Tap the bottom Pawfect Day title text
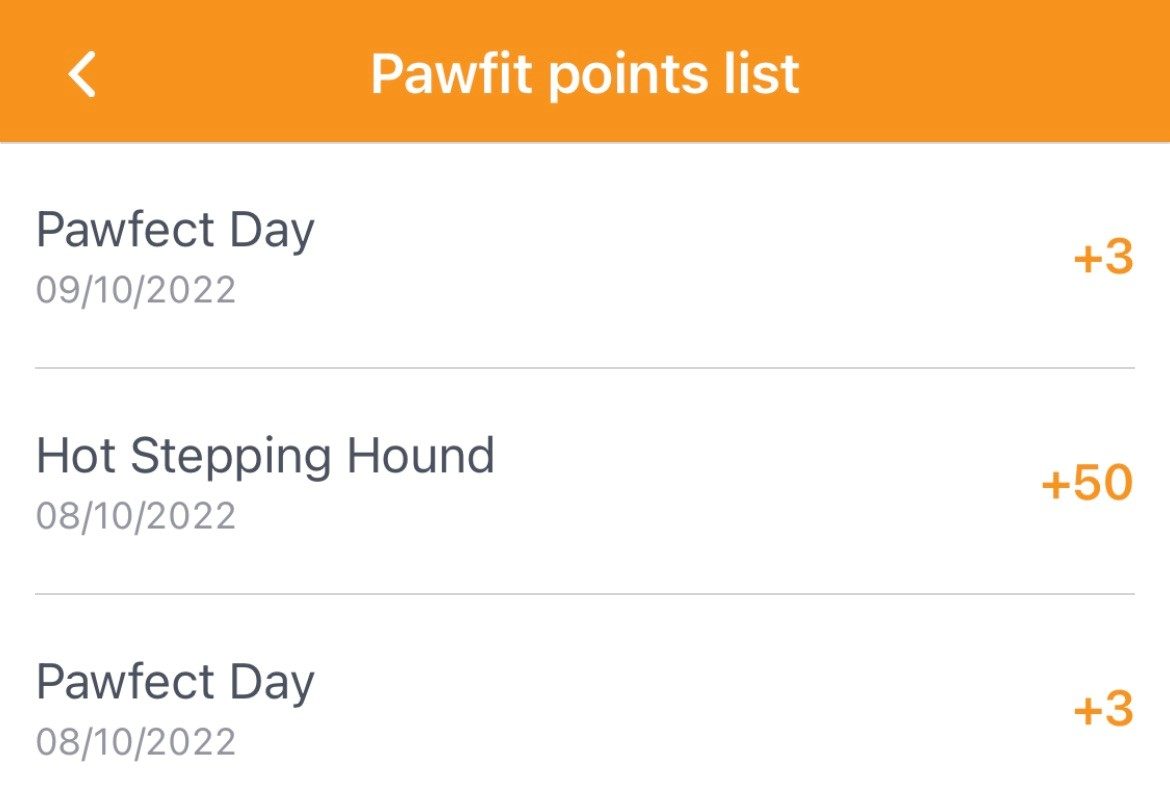The width and height of the screenshot is (1170, 810). [x=175, y=680]
